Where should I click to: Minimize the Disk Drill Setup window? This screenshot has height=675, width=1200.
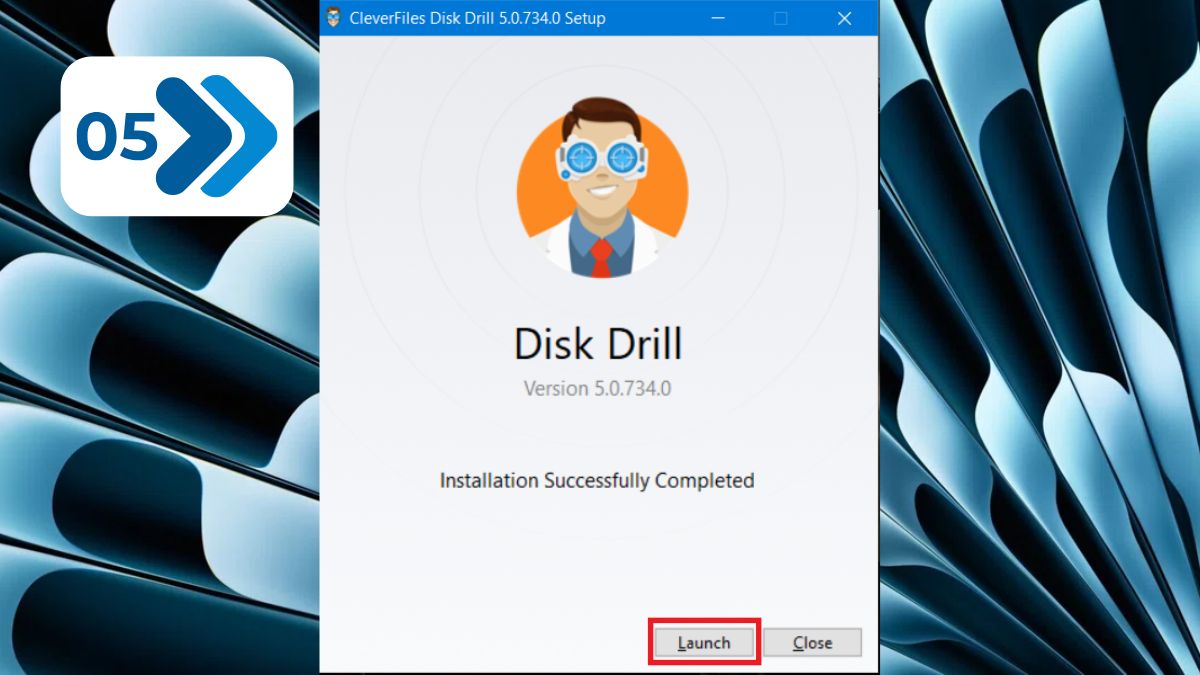(x=717, y=18)
